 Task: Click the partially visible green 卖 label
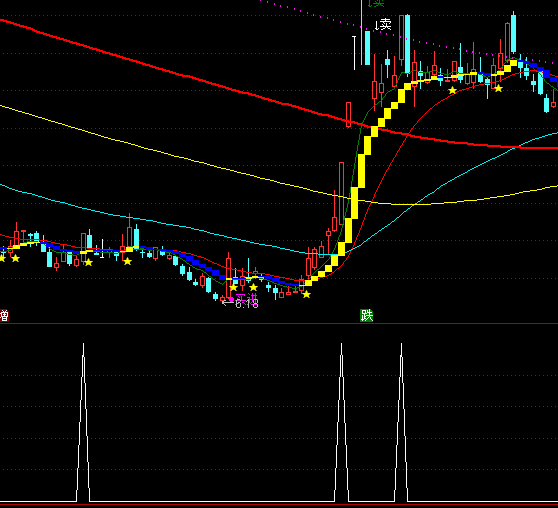pyautogui.click(x=377, y=3)
